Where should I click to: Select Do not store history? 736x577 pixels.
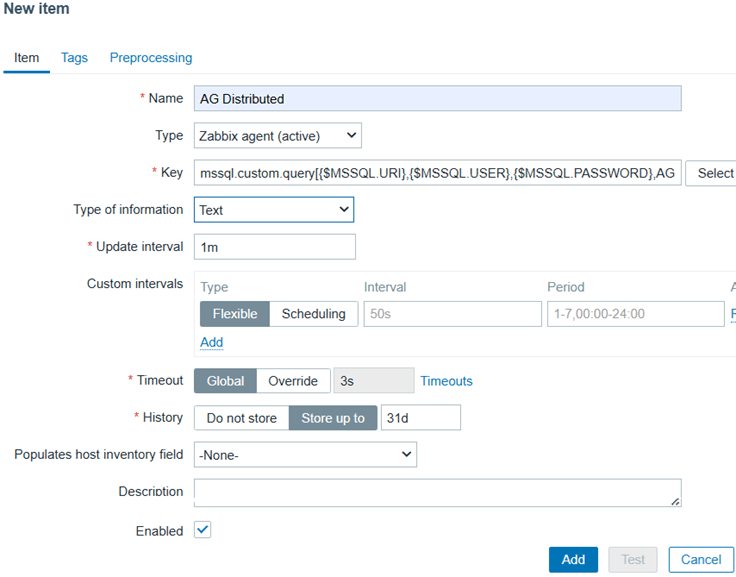point(241,418)
